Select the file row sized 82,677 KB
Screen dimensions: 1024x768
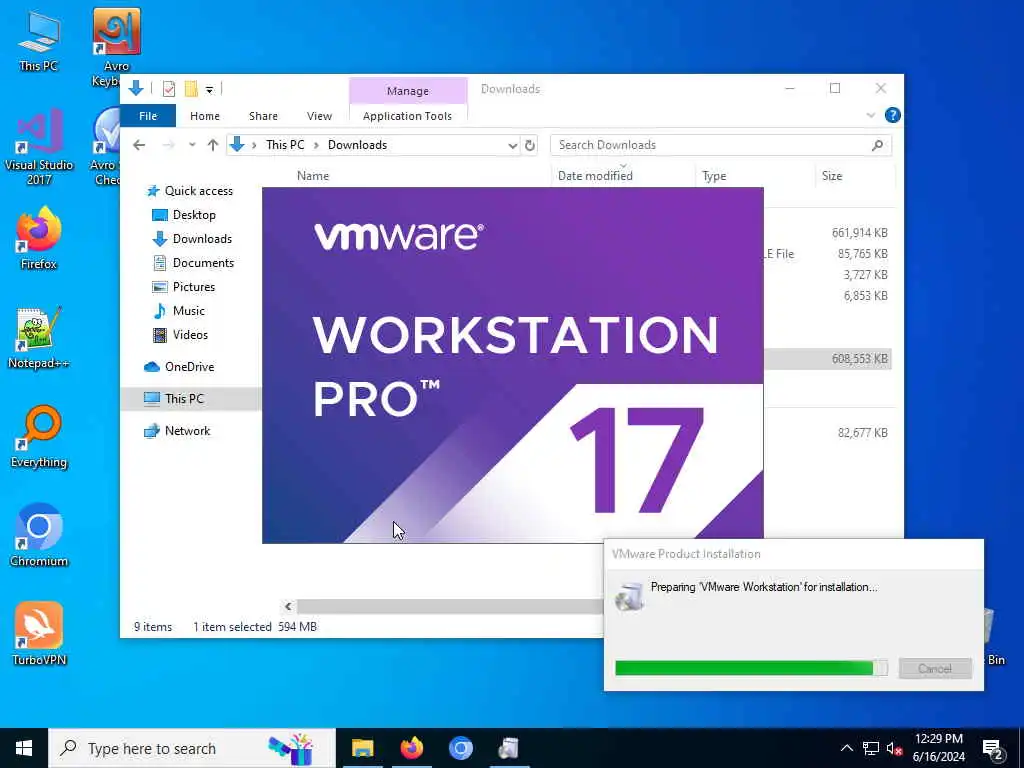[x=828, y=433]
